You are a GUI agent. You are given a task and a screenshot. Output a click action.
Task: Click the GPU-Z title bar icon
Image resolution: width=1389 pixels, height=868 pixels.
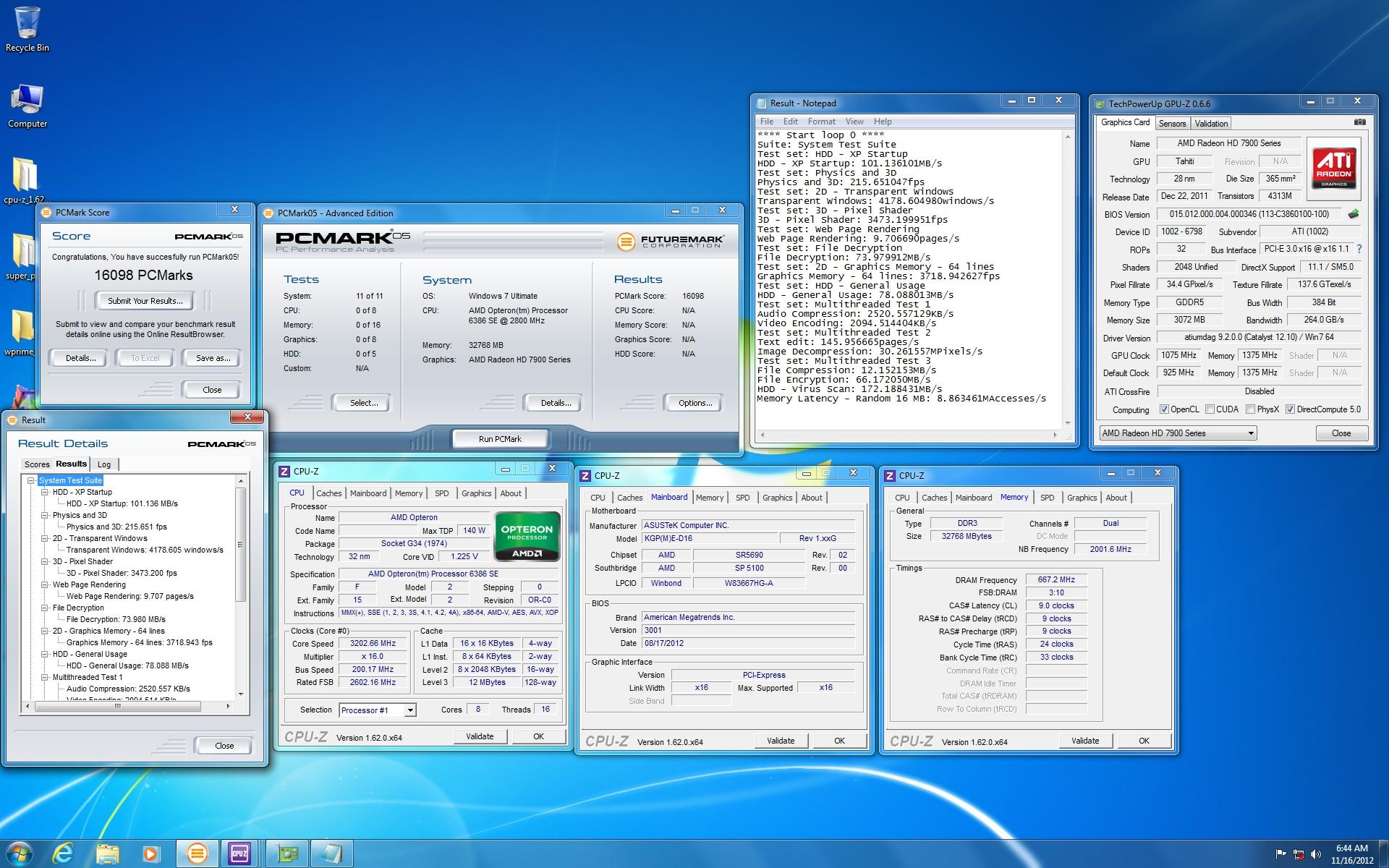(1100, 103)
